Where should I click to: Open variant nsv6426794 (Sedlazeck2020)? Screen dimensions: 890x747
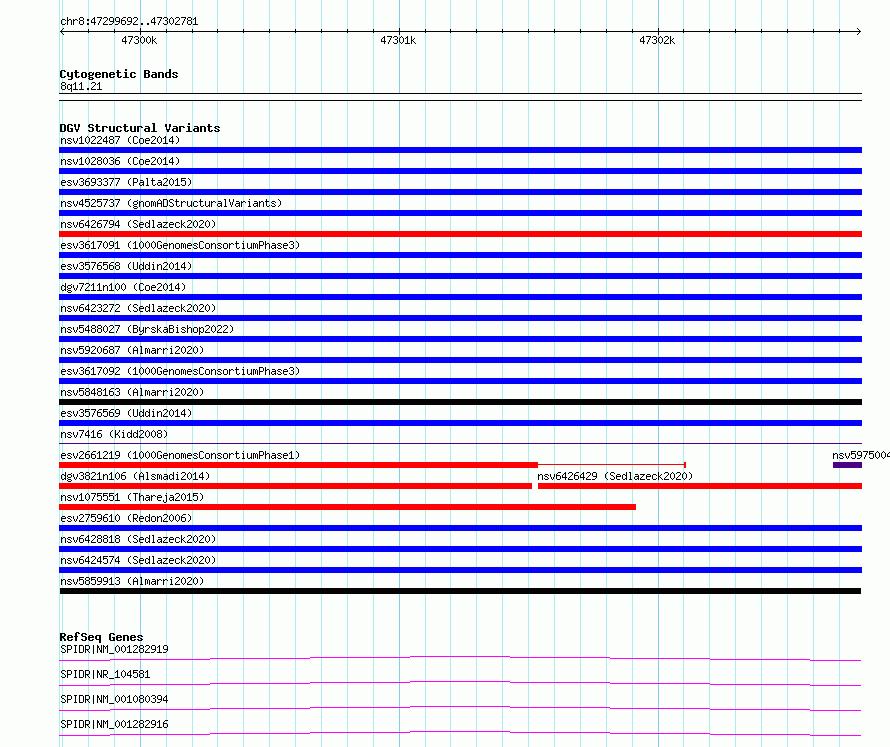(x=138, y=224)
